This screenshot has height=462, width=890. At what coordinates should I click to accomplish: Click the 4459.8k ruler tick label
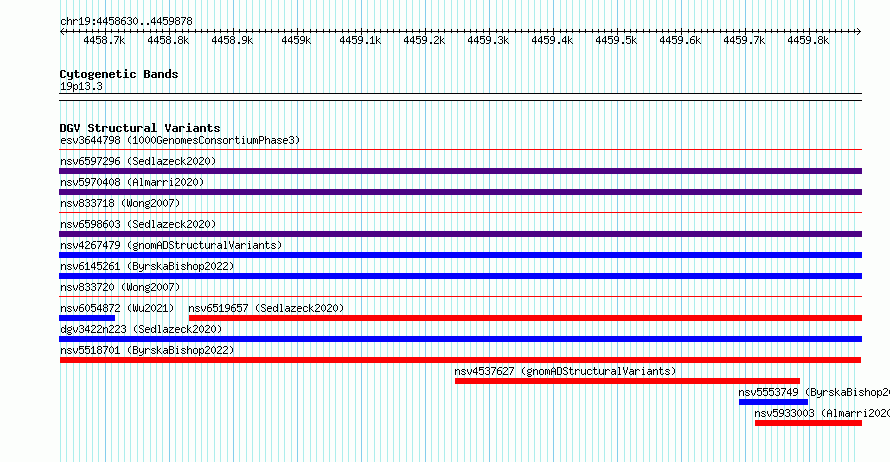coord(808,40)
